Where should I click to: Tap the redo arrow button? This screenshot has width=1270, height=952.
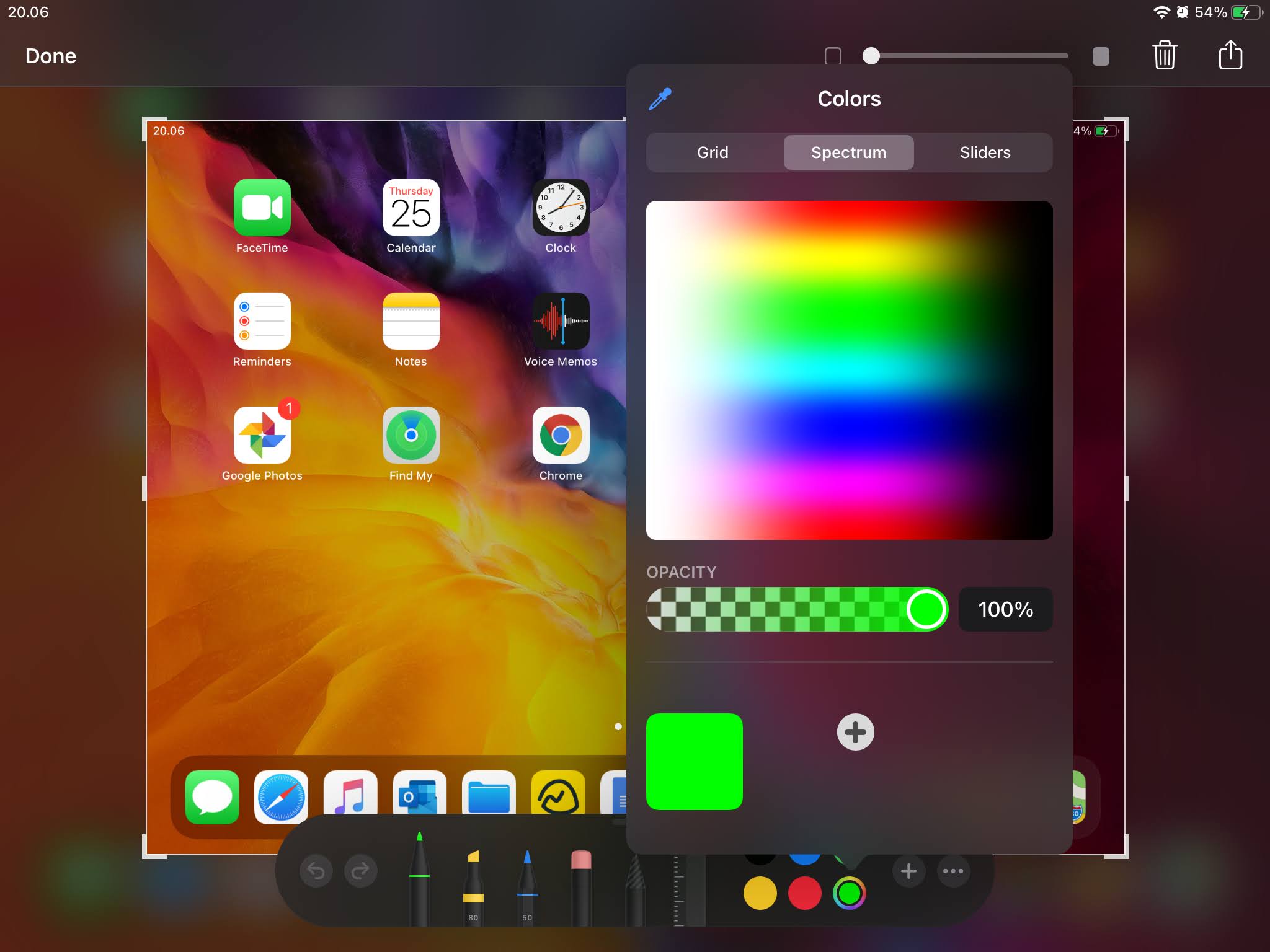[360, 871]
